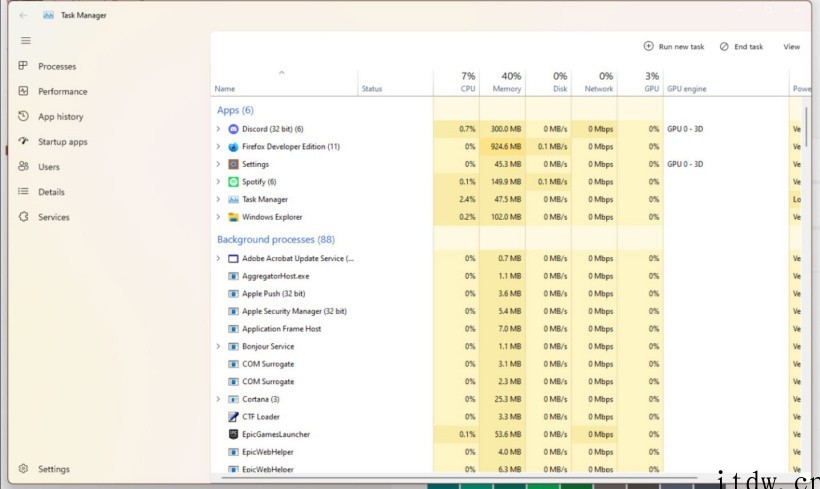Click the Discord app icon
The image size is (820, 489).
point(233,129)
